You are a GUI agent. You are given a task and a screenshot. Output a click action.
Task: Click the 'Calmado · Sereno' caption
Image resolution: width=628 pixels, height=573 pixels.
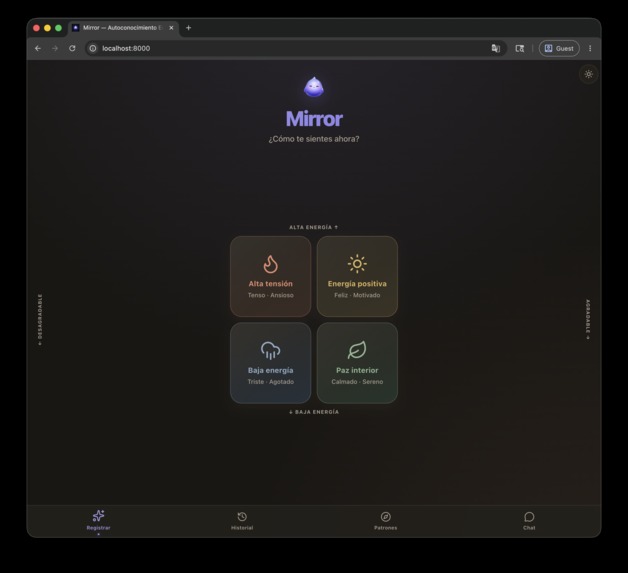click(357, 382)
